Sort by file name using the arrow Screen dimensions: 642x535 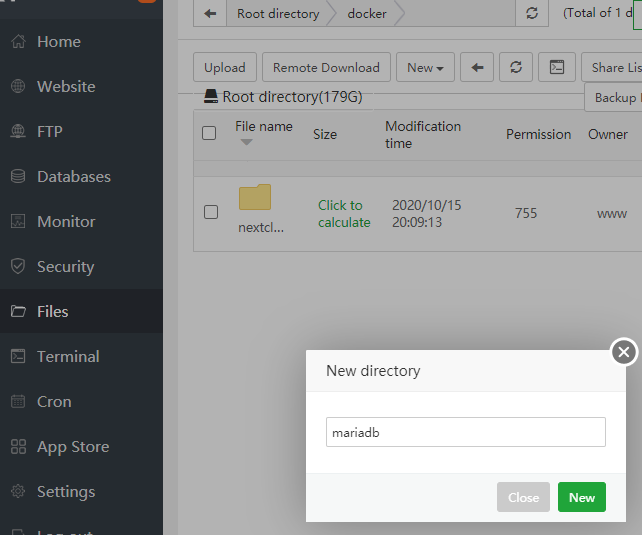[x=246, y=142]
